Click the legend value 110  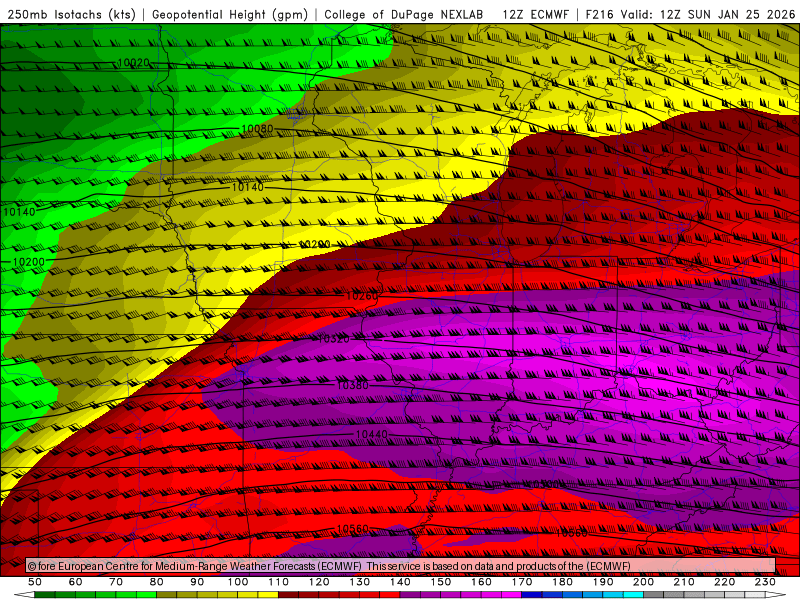point(278,582)
